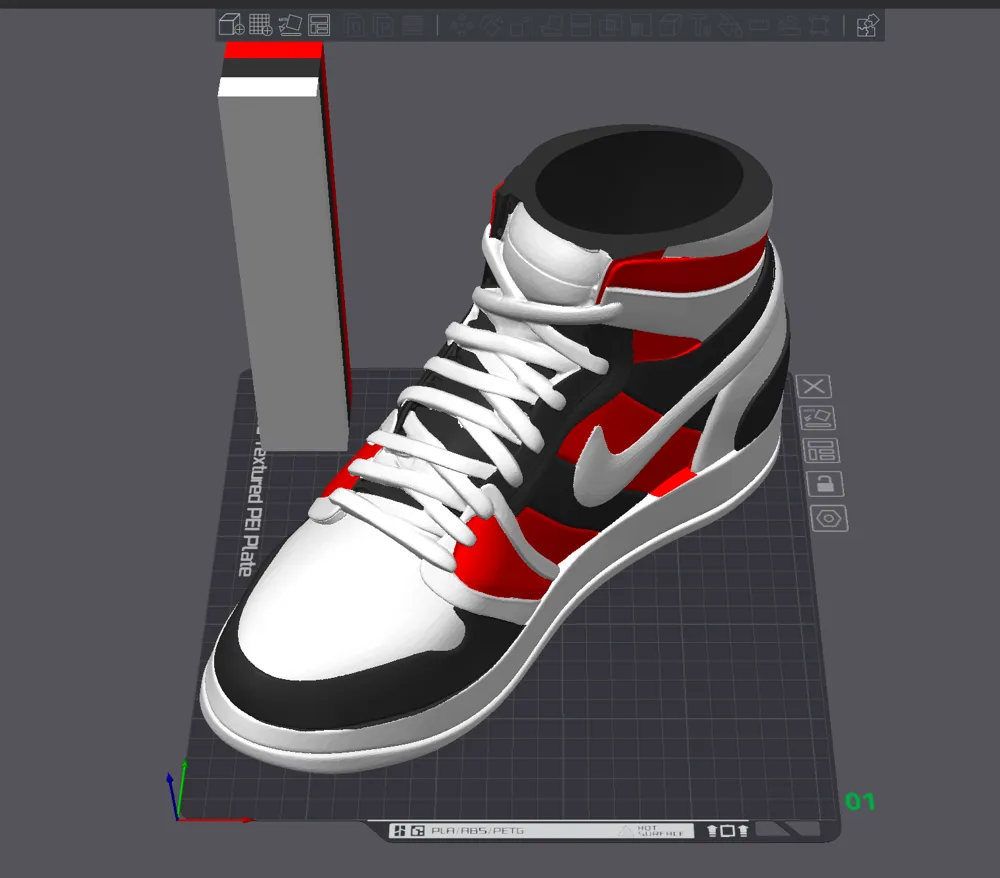Select the Scale gizmo tool
1000x878 pixels.
[520, 25]
